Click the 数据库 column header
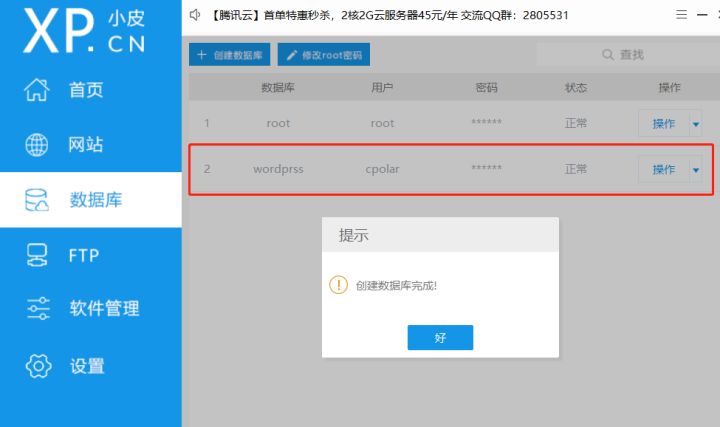This screenshot has height=427, width=720. (x=278, y=87)
